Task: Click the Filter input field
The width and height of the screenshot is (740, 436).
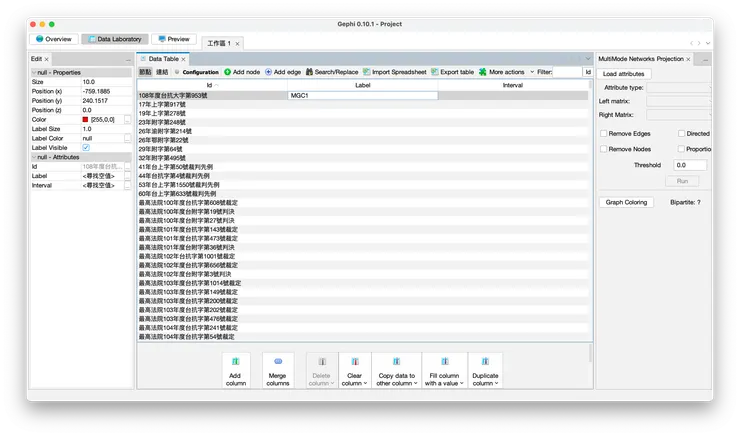Action: click(567, 72)
